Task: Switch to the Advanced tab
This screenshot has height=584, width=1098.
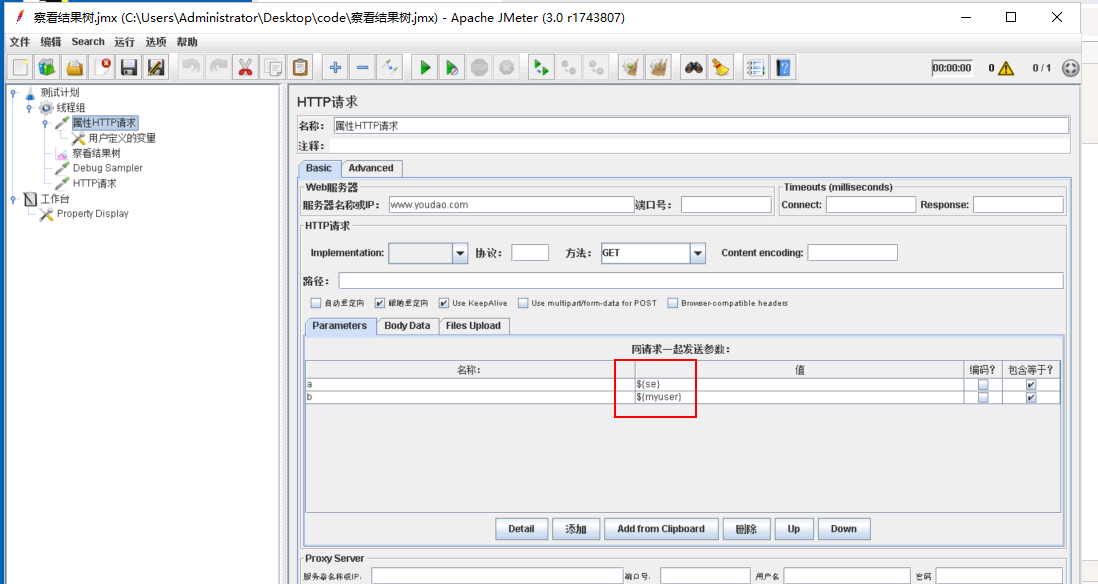Action: click(x=371, y=168)
